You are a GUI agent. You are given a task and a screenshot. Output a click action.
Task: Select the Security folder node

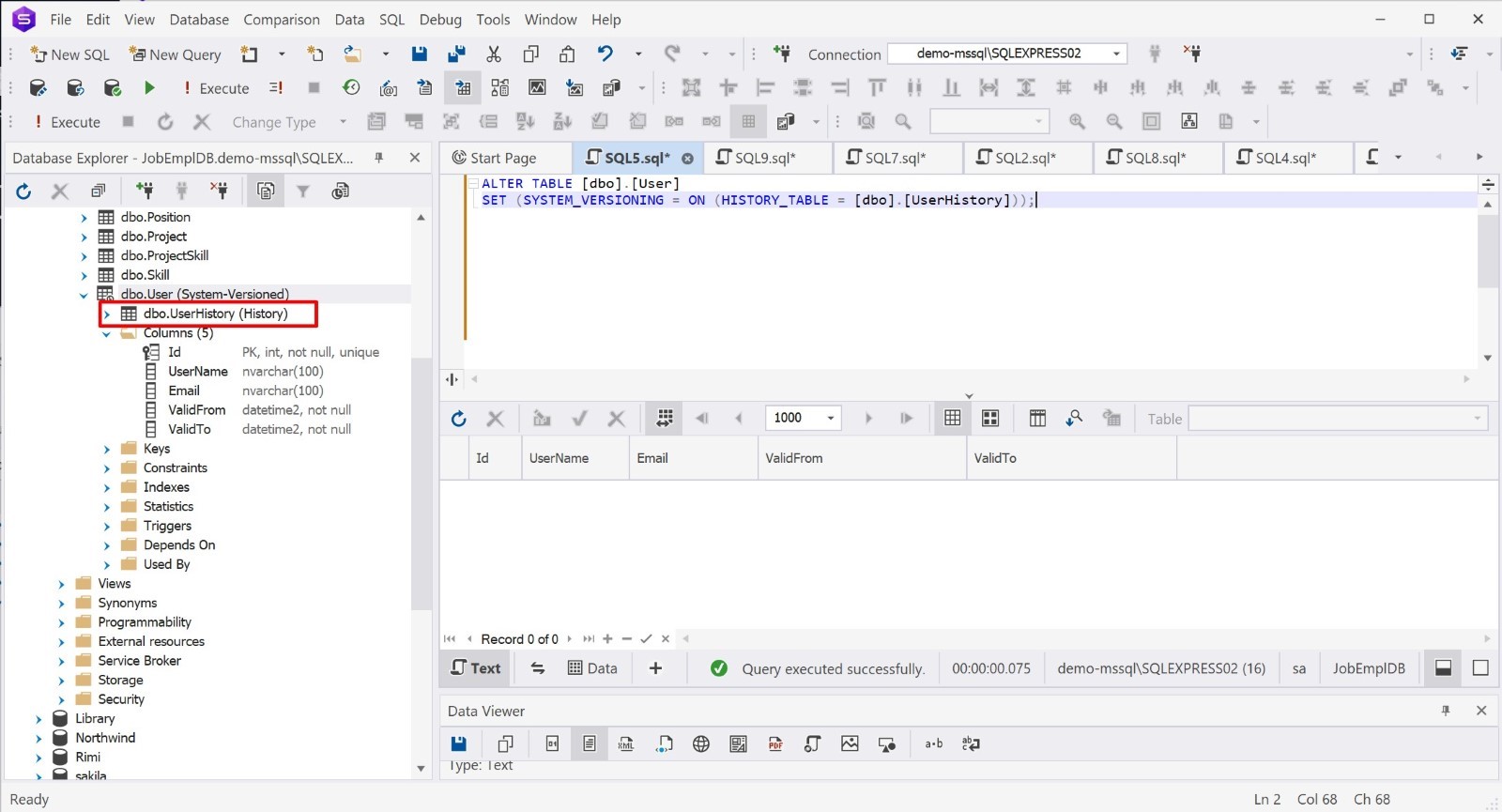click(121, 699)
